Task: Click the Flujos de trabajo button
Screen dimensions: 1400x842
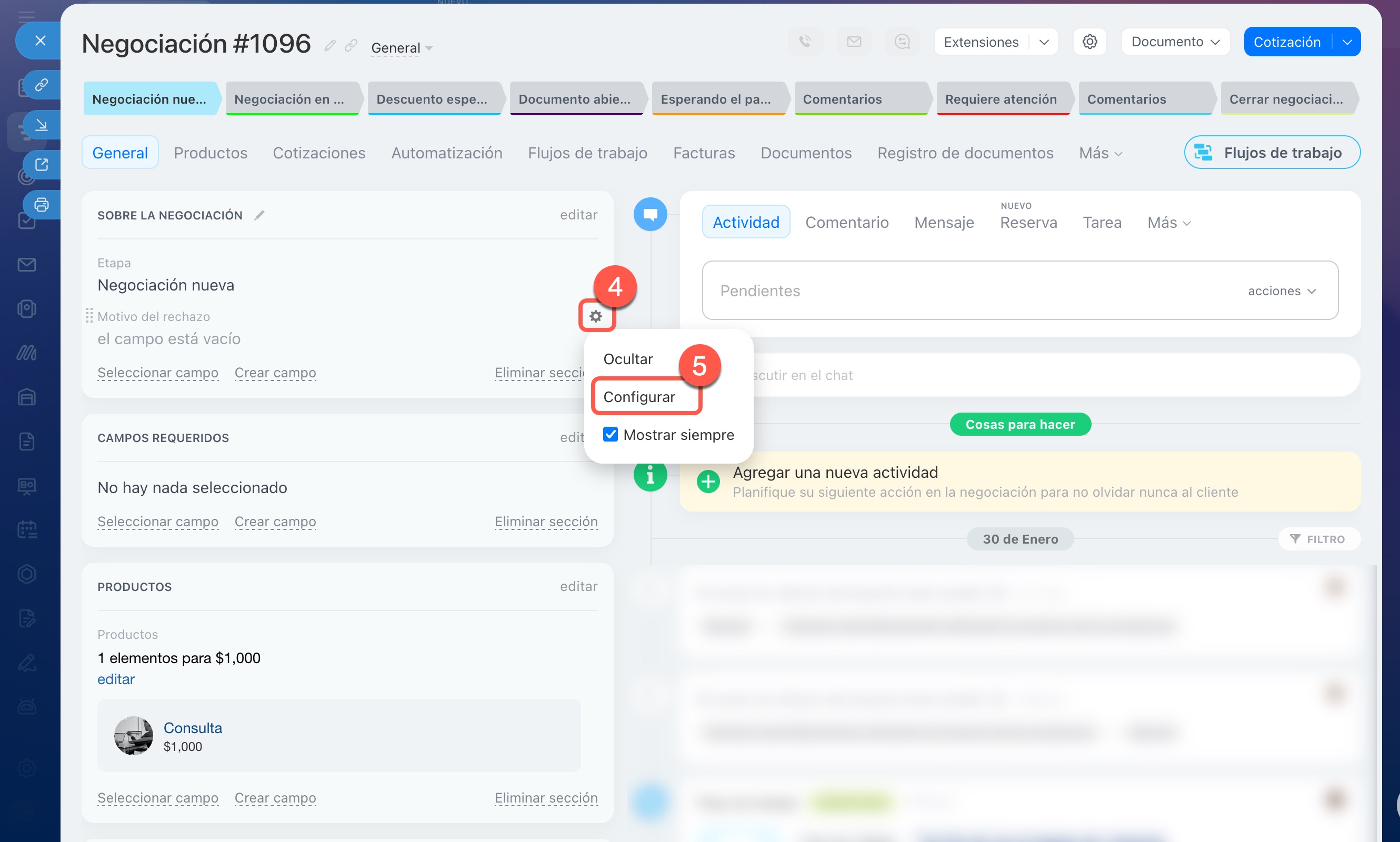Action: pos(1271,153)
